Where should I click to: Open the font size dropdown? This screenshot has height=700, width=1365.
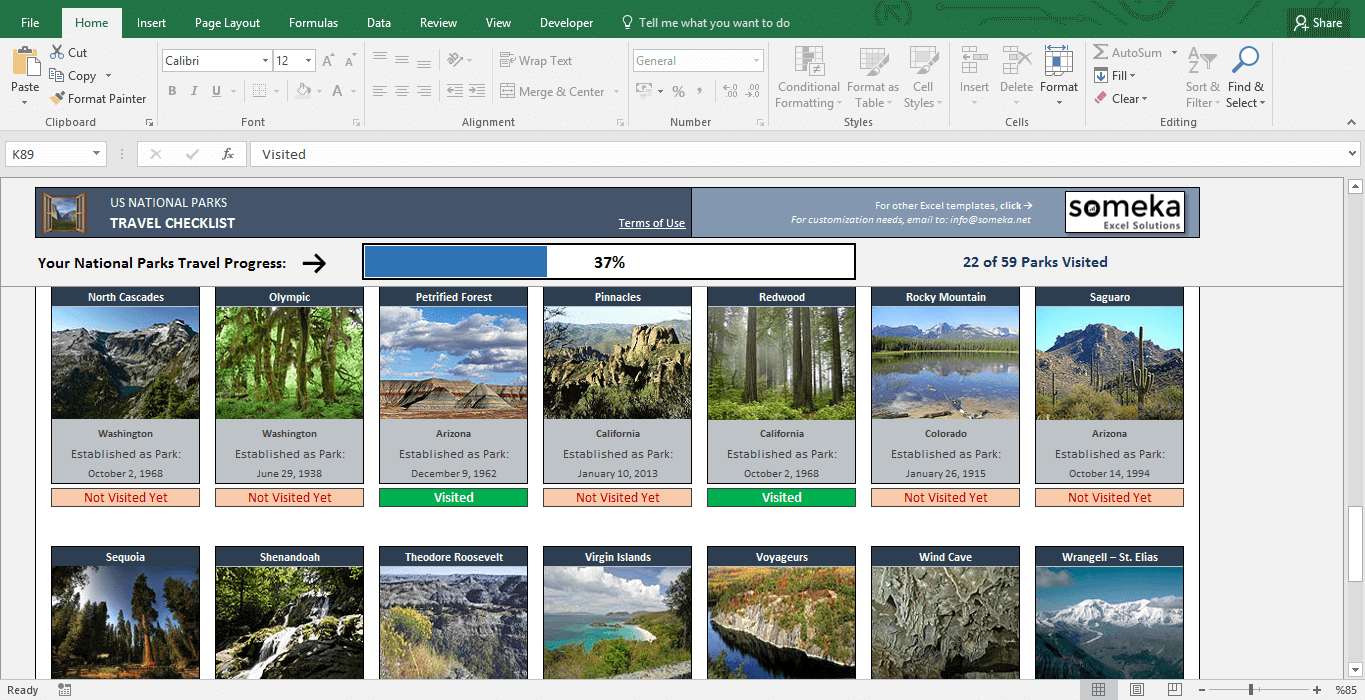pos(309,61)
